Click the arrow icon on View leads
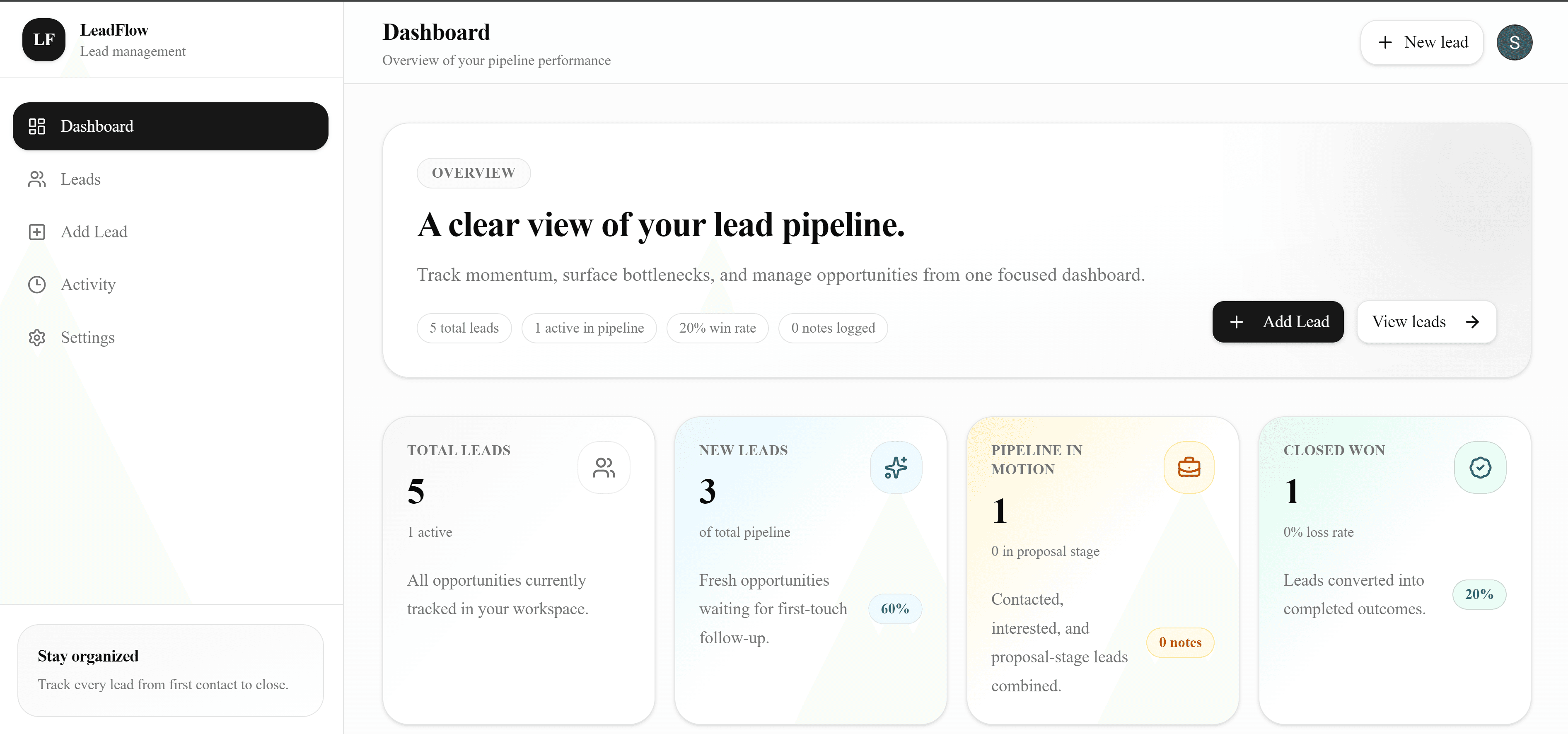 [1472, 322]
